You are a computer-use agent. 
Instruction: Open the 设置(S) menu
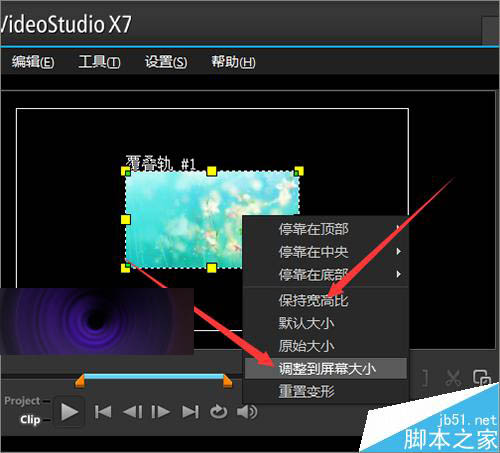click(166, 62)
